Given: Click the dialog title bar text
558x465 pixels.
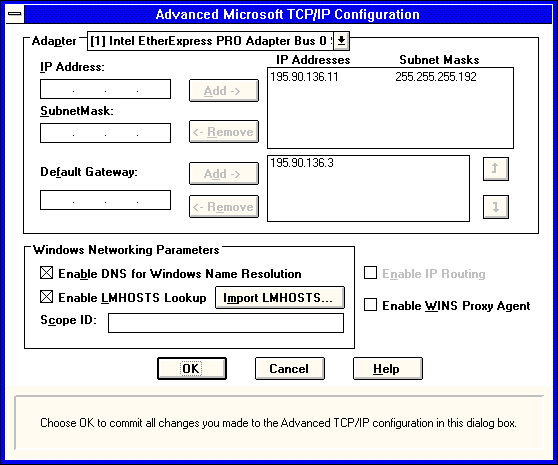Looking at the screenshot, I should tap(288, 15).
